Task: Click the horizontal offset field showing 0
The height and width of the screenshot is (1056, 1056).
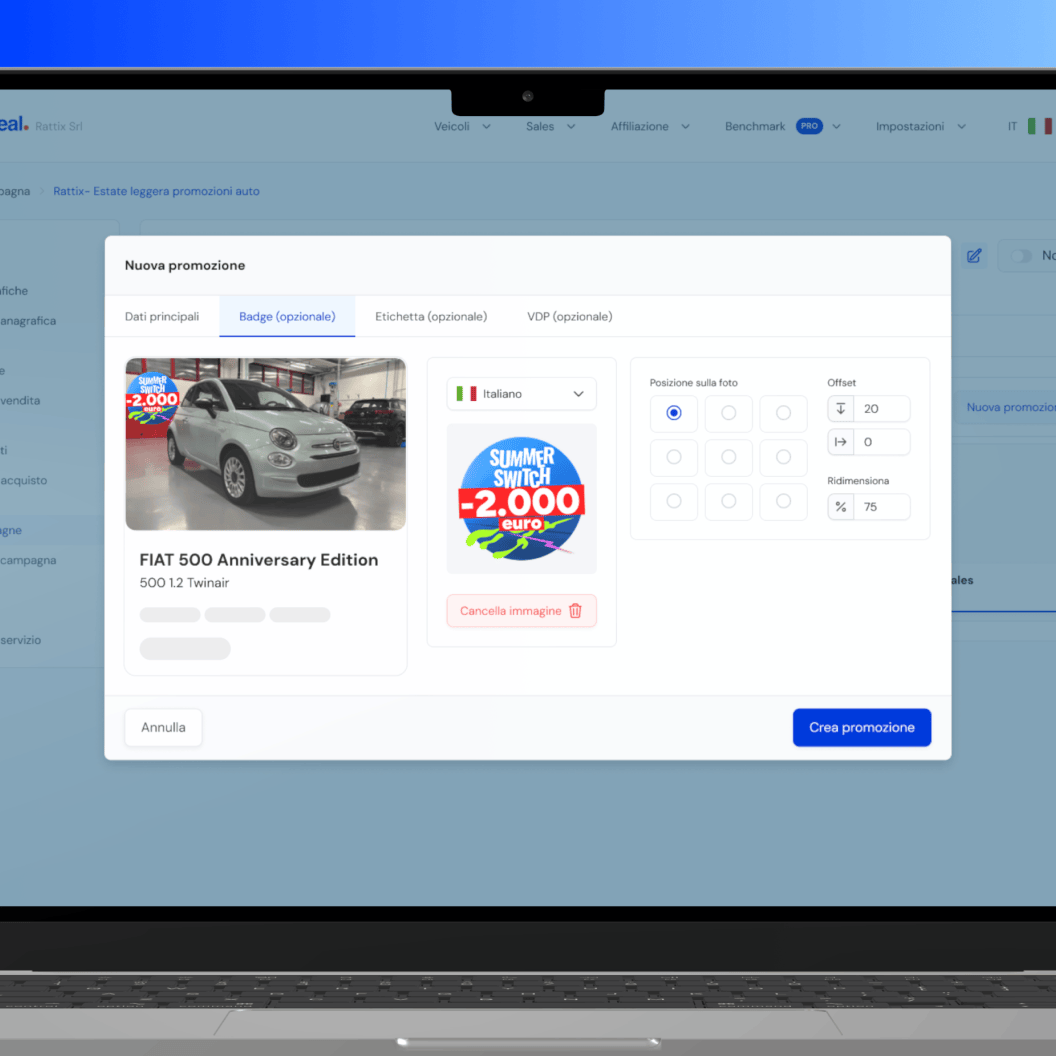Action: (882, 442)
